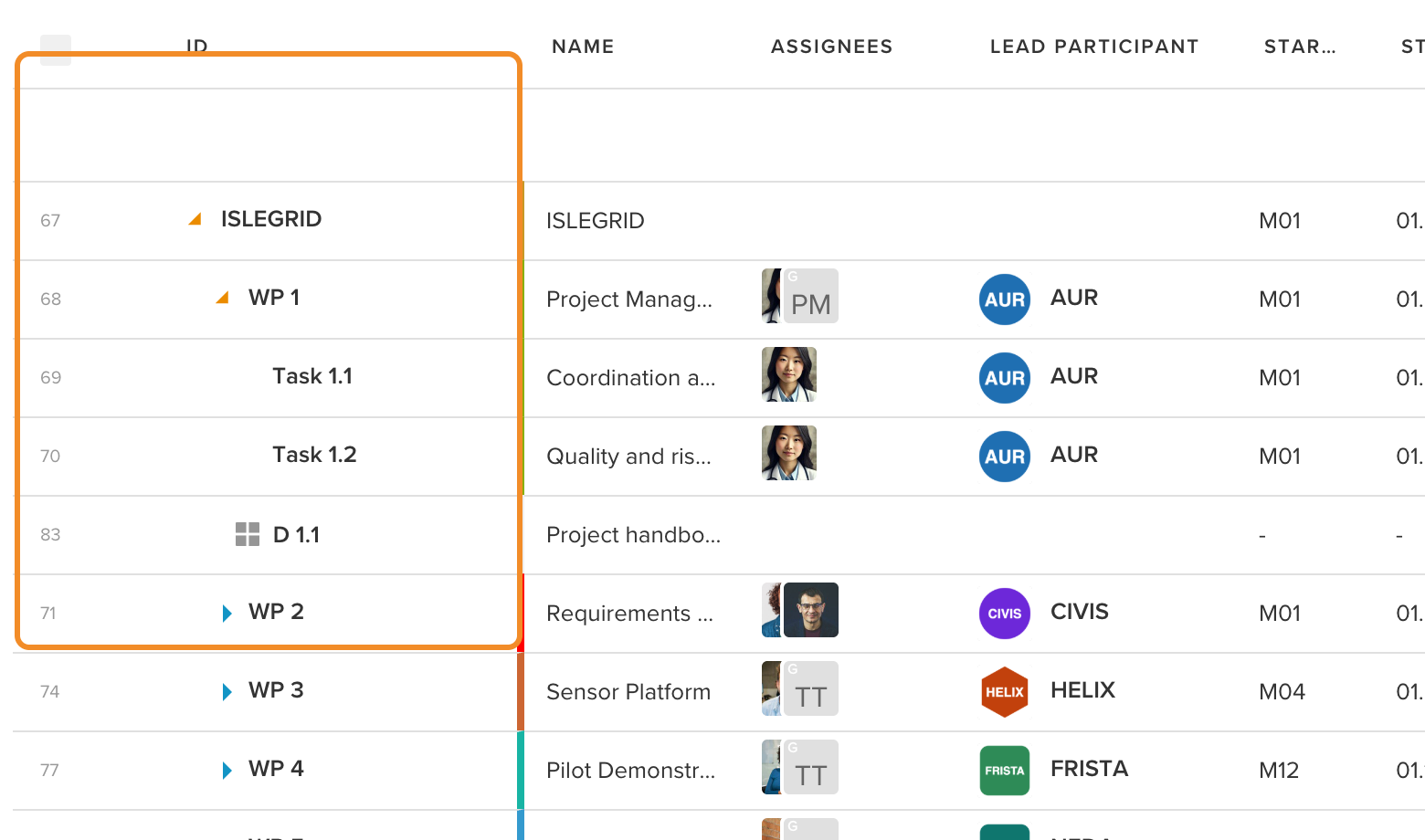Click the HELIX participant logo

pos(1005,692)
